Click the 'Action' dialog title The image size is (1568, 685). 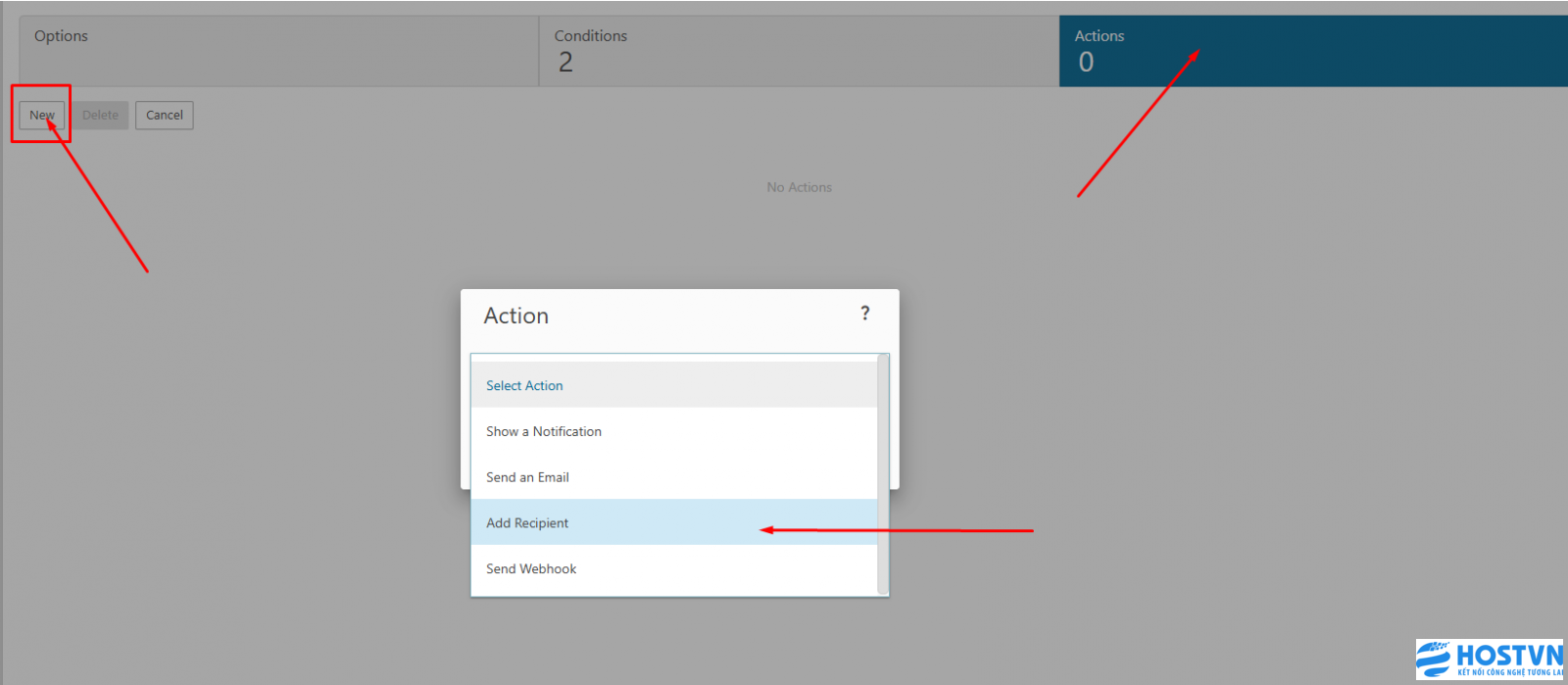[x=515, y=316]
